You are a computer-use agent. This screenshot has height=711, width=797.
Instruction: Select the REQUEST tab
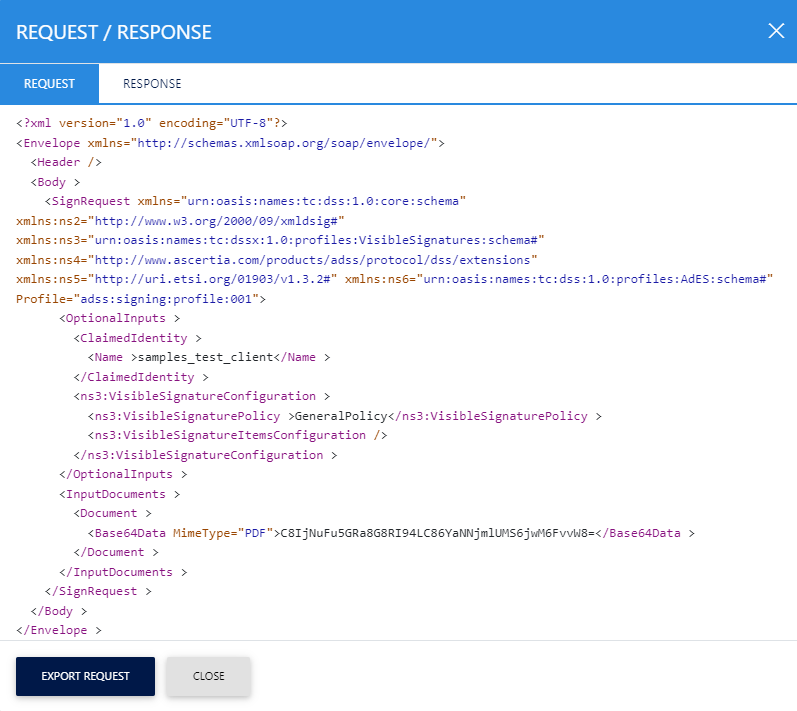coord(49,84)
